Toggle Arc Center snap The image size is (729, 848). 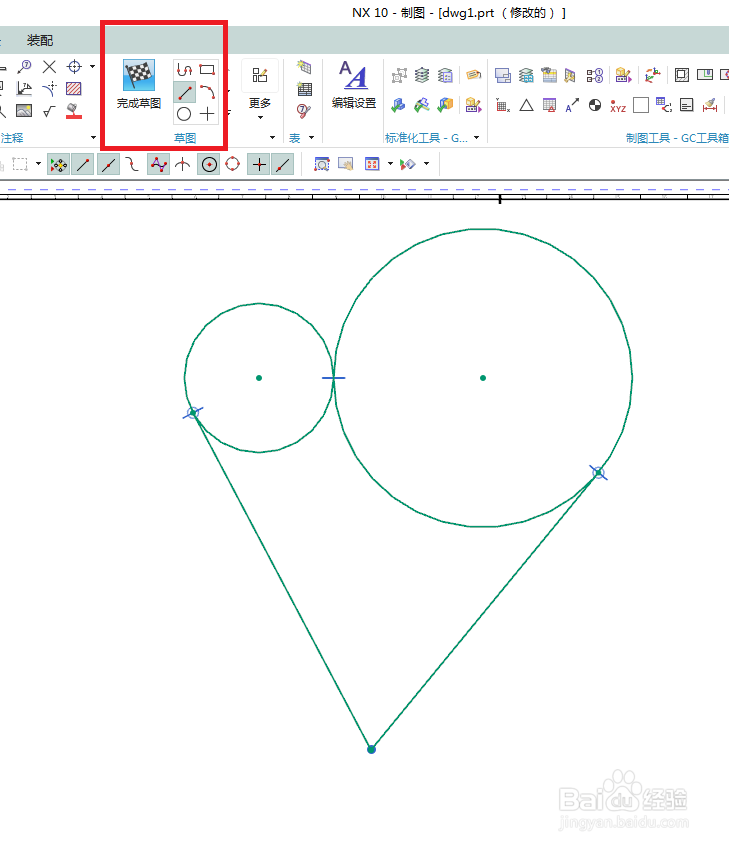pos(209,164)
